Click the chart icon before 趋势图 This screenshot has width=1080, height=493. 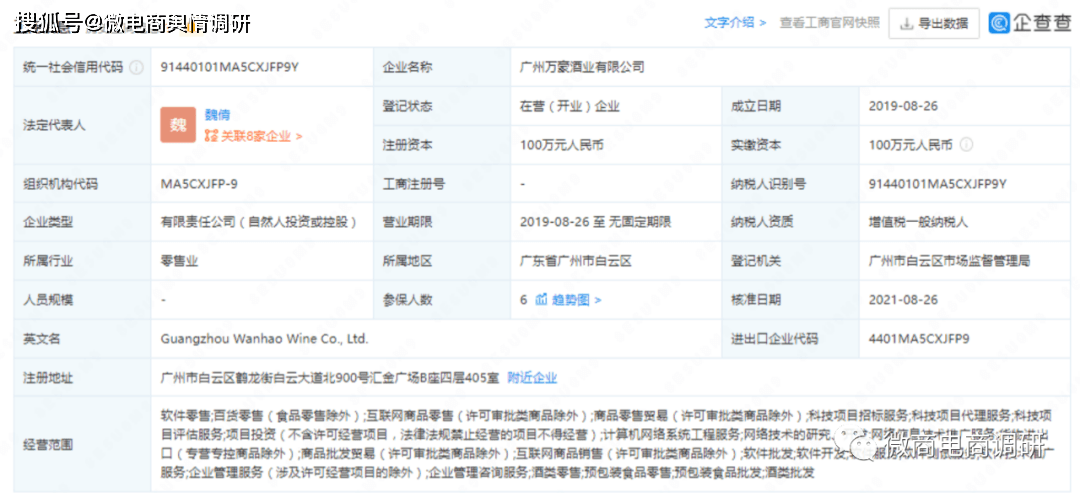(541, 299)
